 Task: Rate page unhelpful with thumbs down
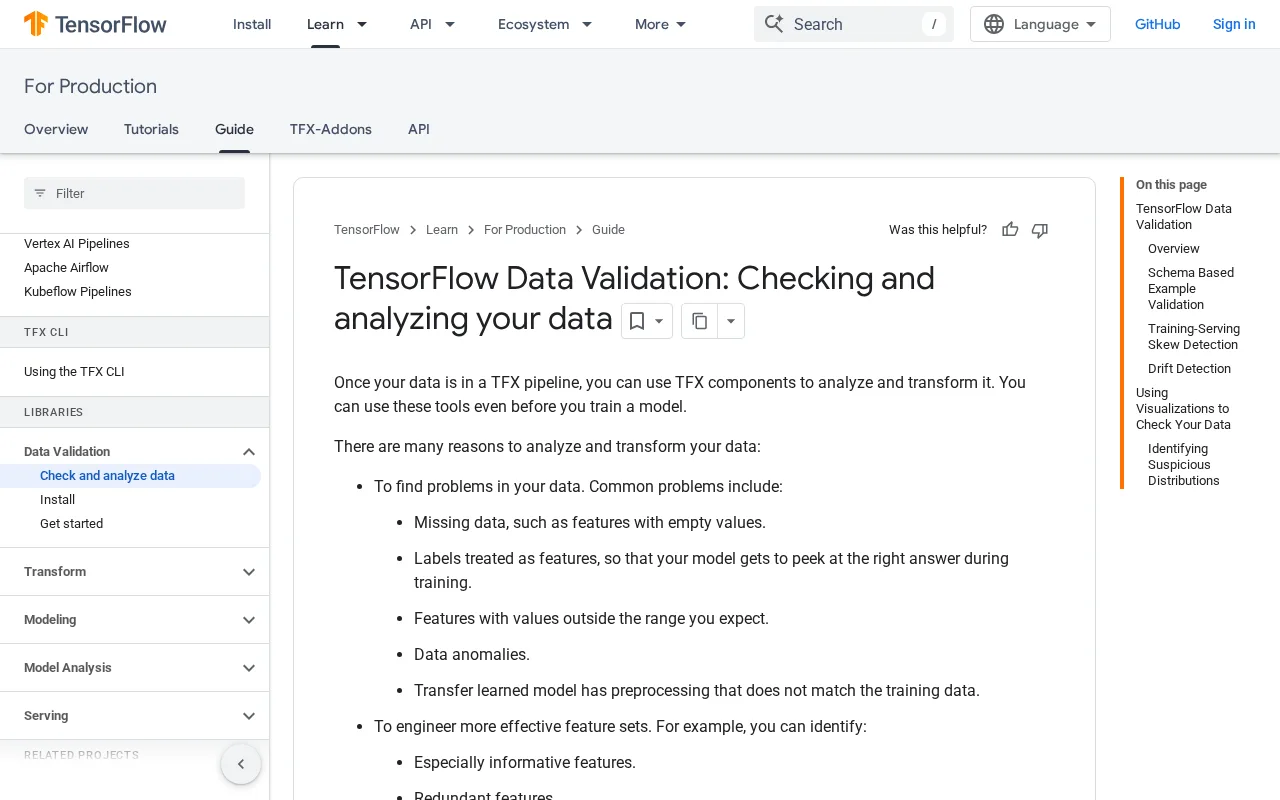click(x=1040, y=230)
